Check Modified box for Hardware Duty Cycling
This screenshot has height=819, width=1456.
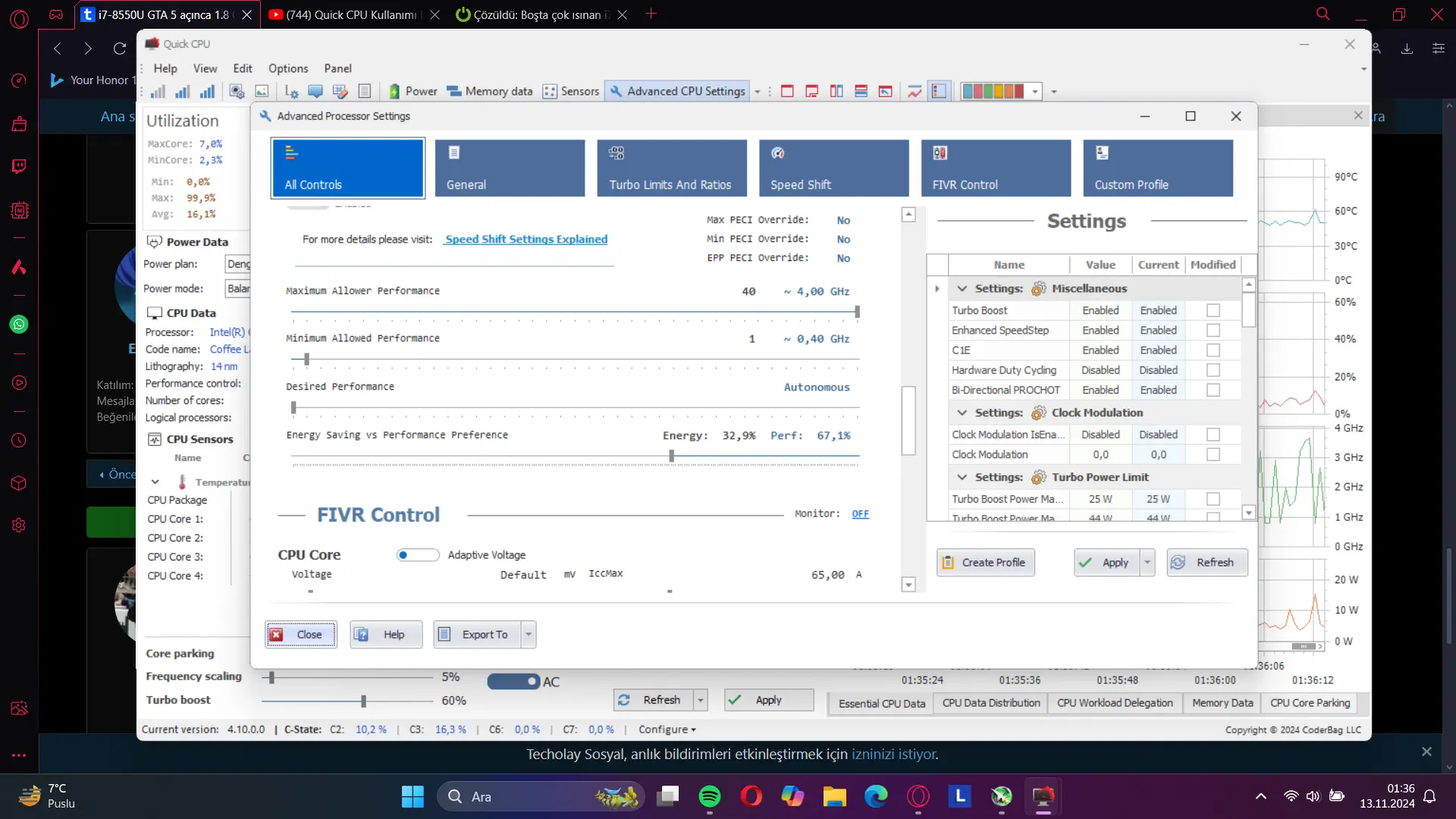[1213, 370]
